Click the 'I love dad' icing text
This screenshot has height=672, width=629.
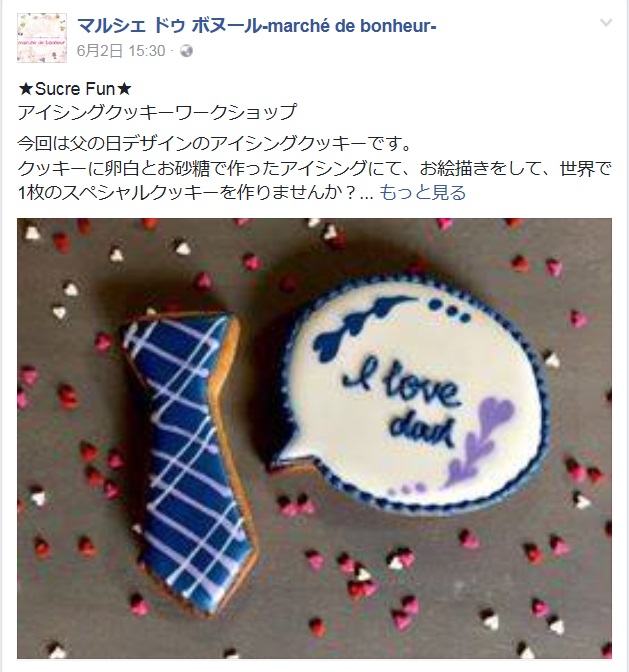404,404
